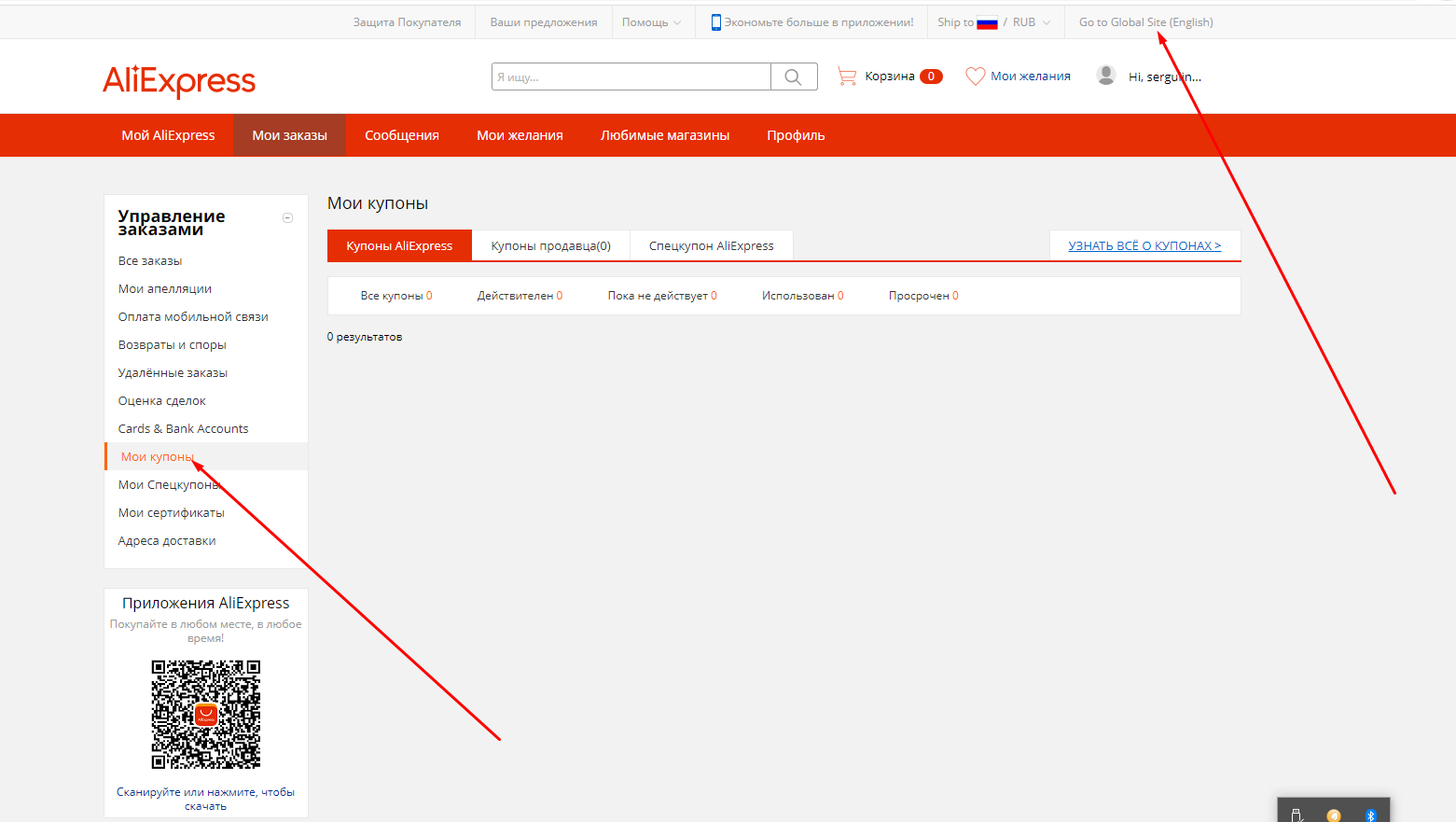
Task: Open Оплата мобильной связи sidebar link
Action: [x=193, y=317]
